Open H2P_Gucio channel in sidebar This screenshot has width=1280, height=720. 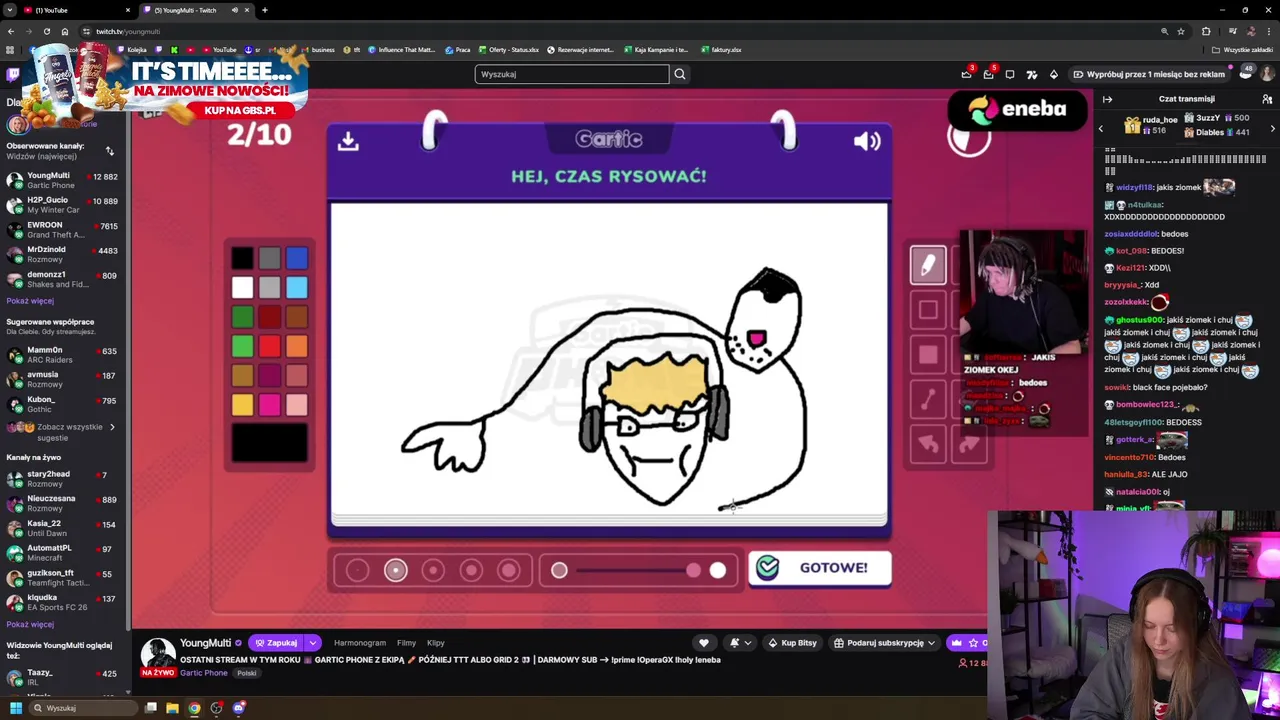point(64,205)
